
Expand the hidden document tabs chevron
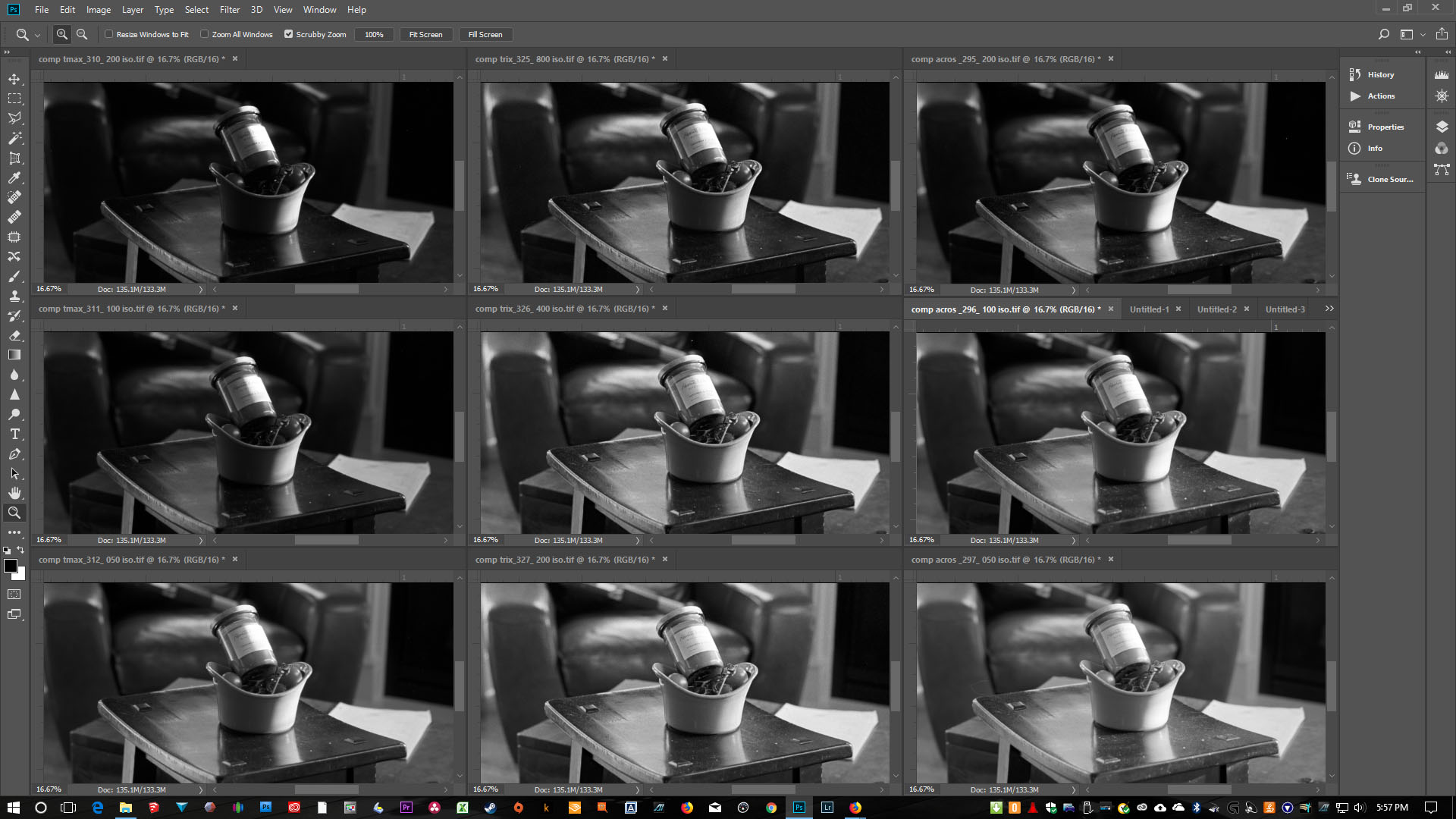(1329, 309)
